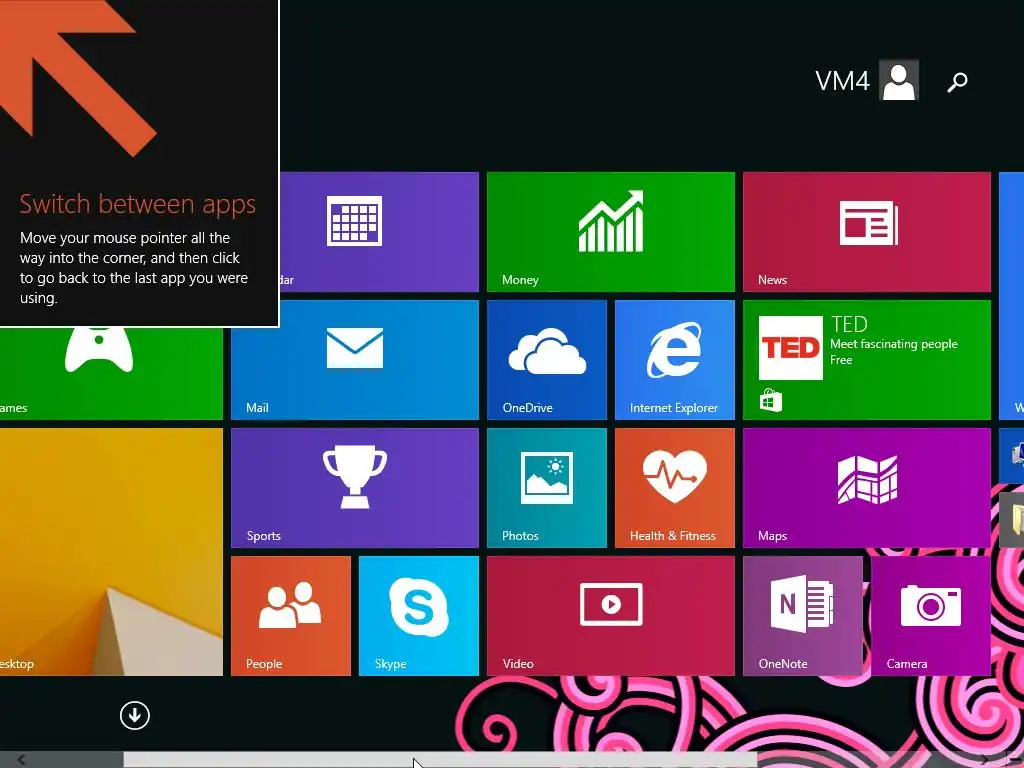Screen dimensions: 1024x768
Task: Open the VM4 user account picture
Action: pos(899,80)
